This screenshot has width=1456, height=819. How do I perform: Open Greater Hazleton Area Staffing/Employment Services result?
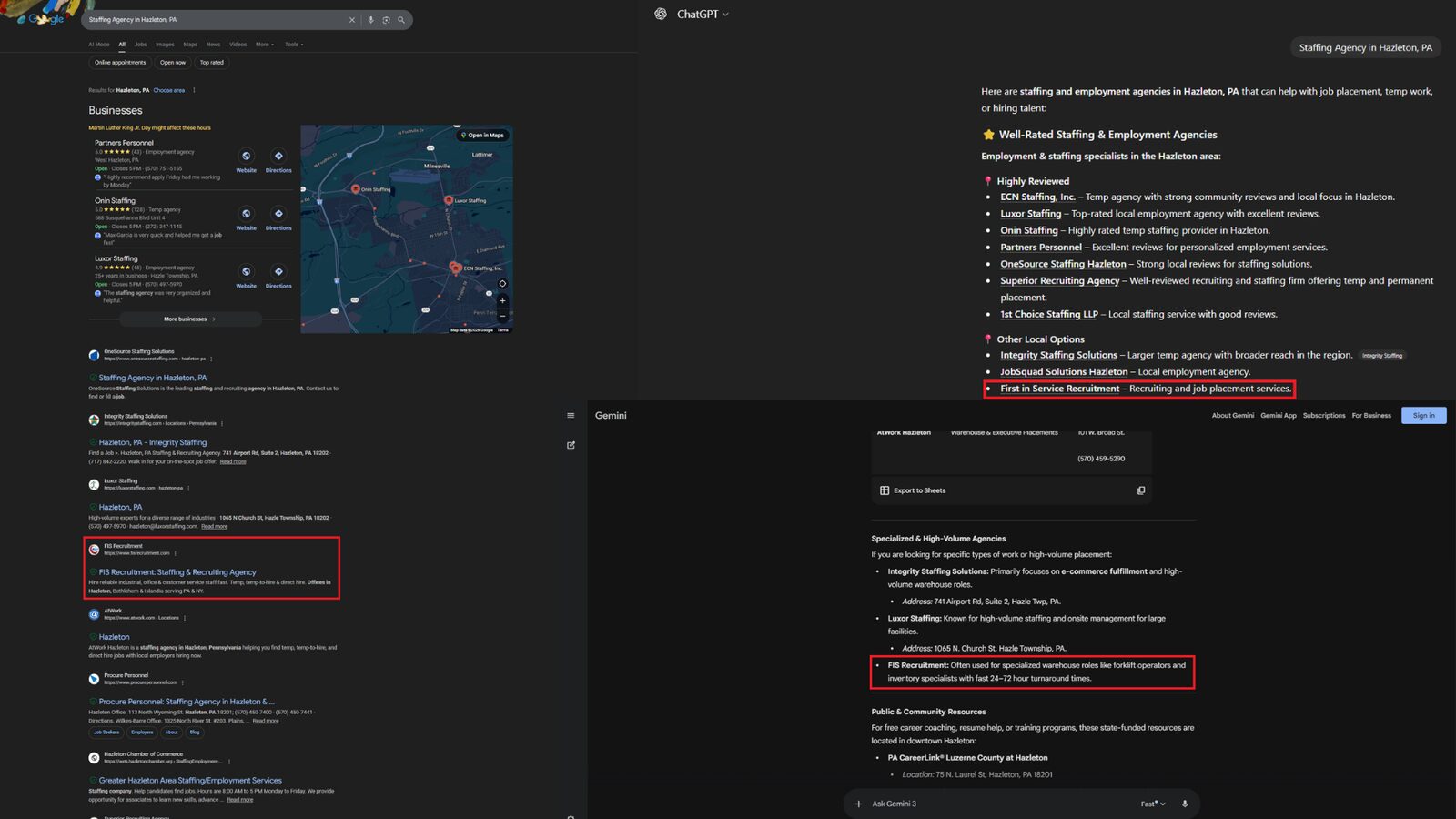(190, 781)
